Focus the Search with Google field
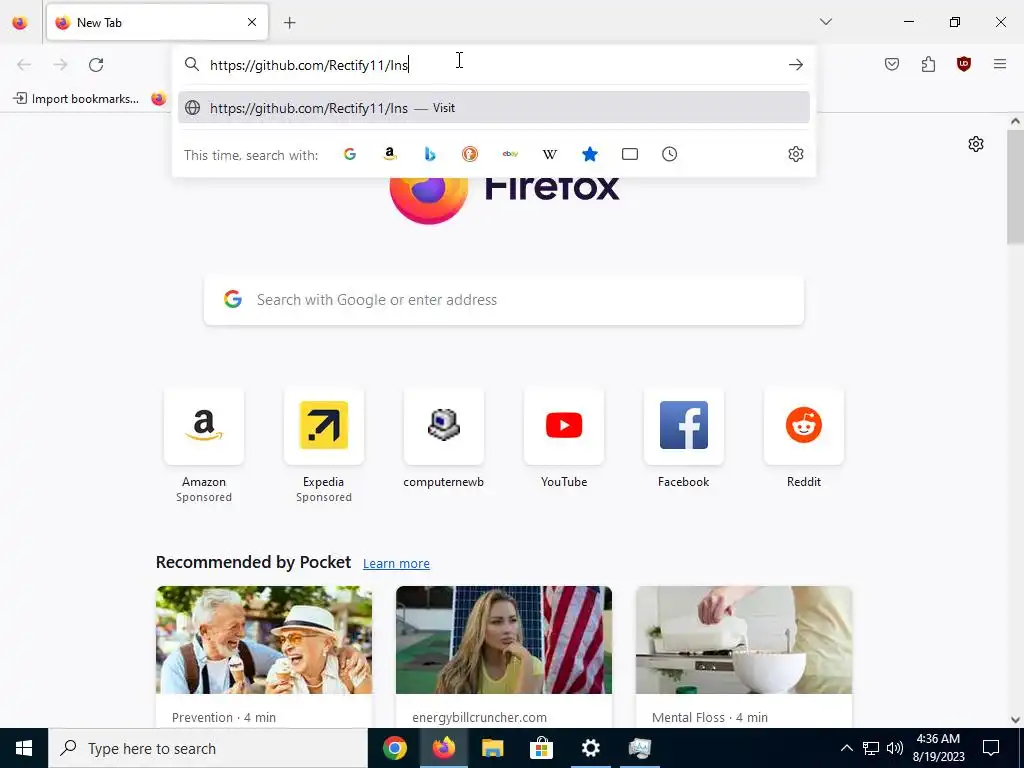 click(x=504, y=300)
